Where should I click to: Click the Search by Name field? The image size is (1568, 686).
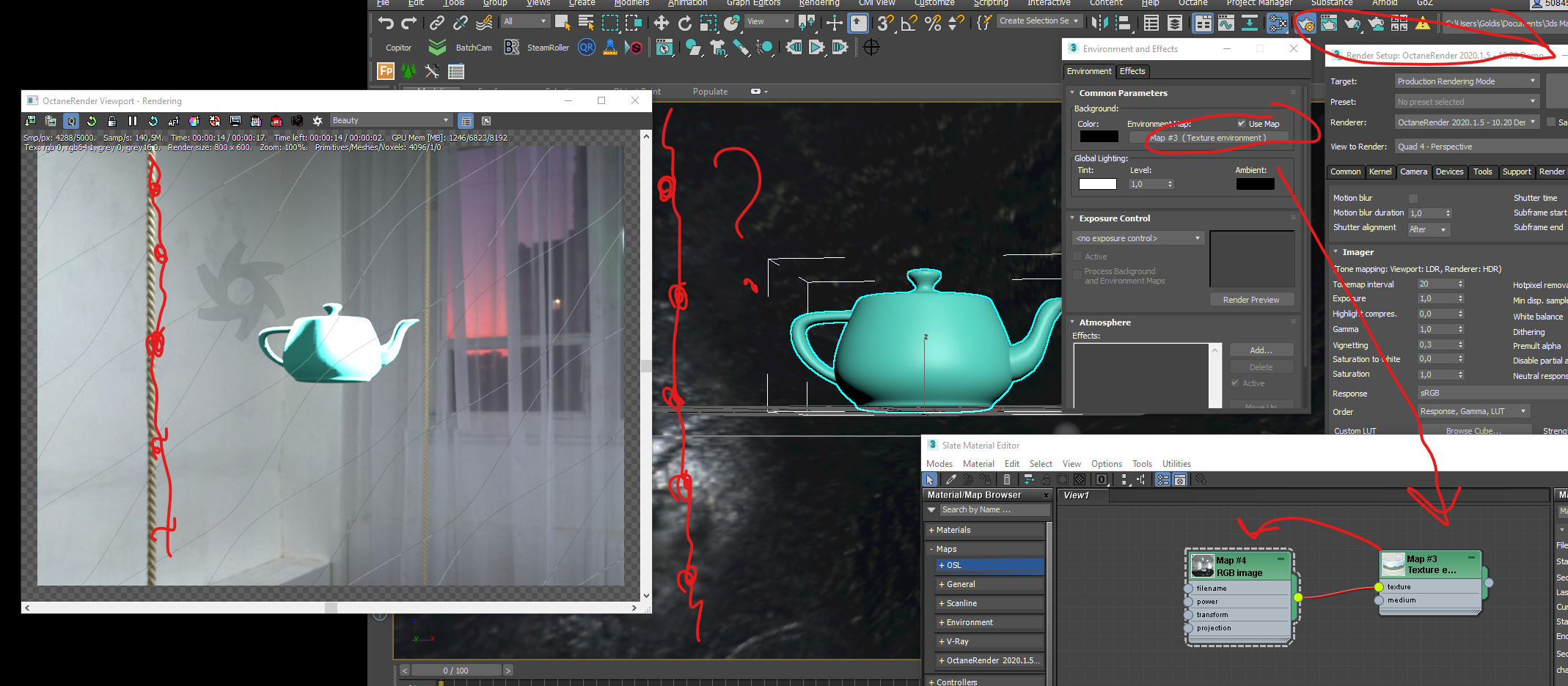(x=995, y=510)
